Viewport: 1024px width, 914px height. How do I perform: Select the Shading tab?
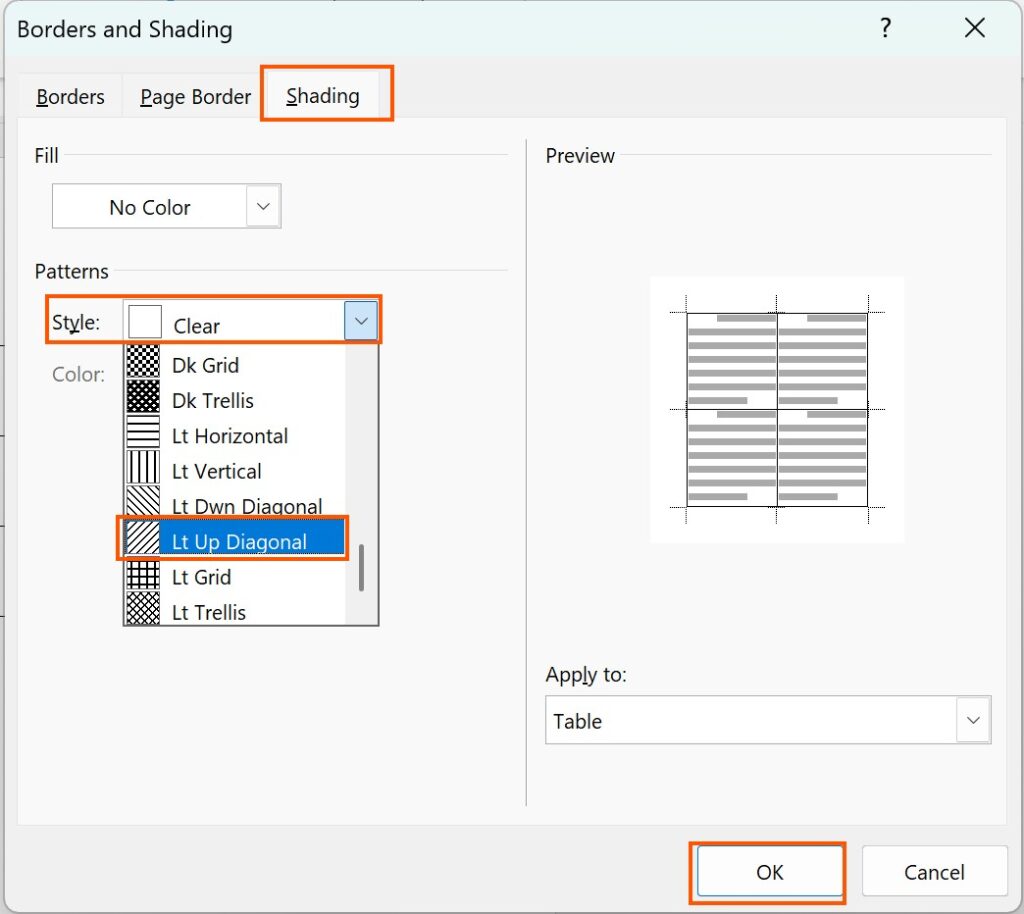pos(322,96)
